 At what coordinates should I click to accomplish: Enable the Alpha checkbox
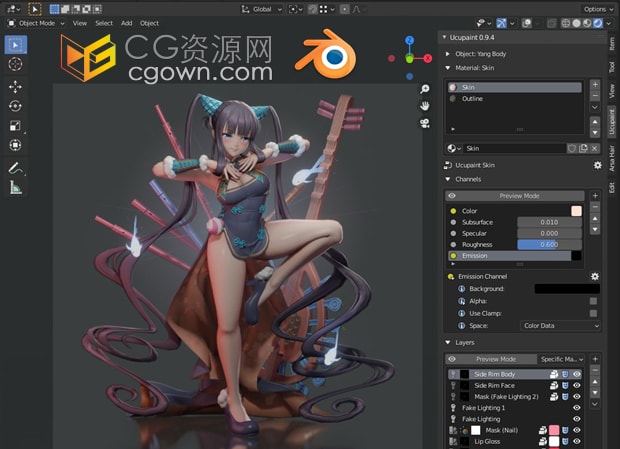click(x=593, y=301)
